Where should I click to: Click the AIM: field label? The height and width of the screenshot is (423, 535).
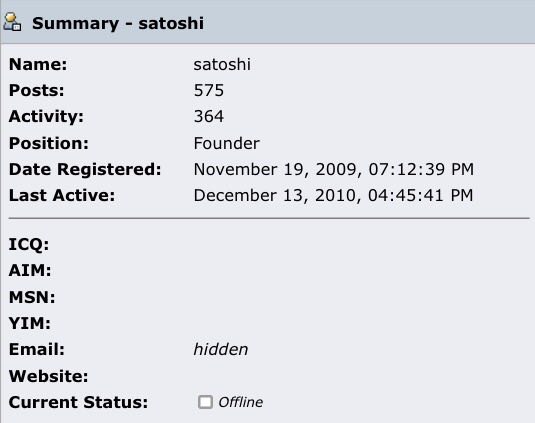(30, 271)
